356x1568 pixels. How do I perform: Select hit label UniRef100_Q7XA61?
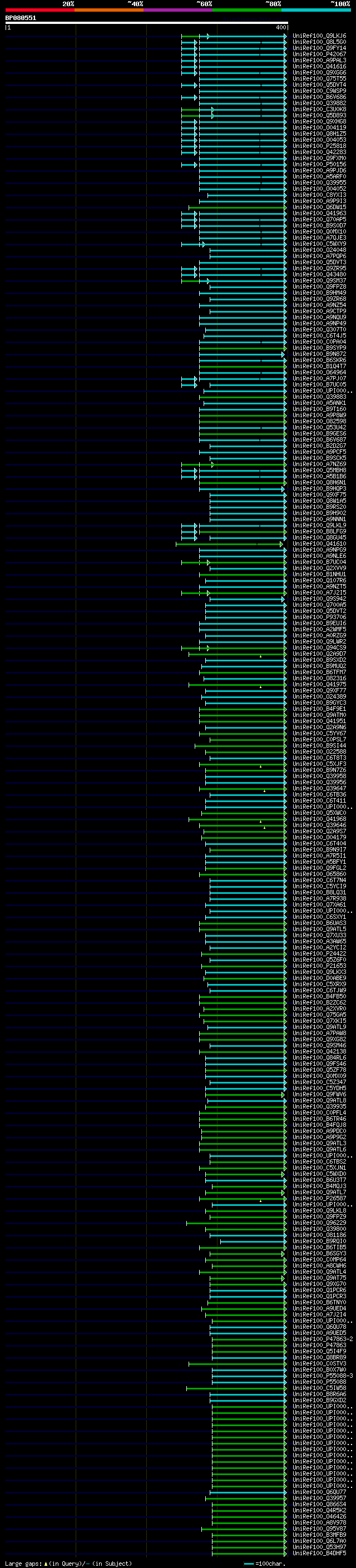pos(319,904)
